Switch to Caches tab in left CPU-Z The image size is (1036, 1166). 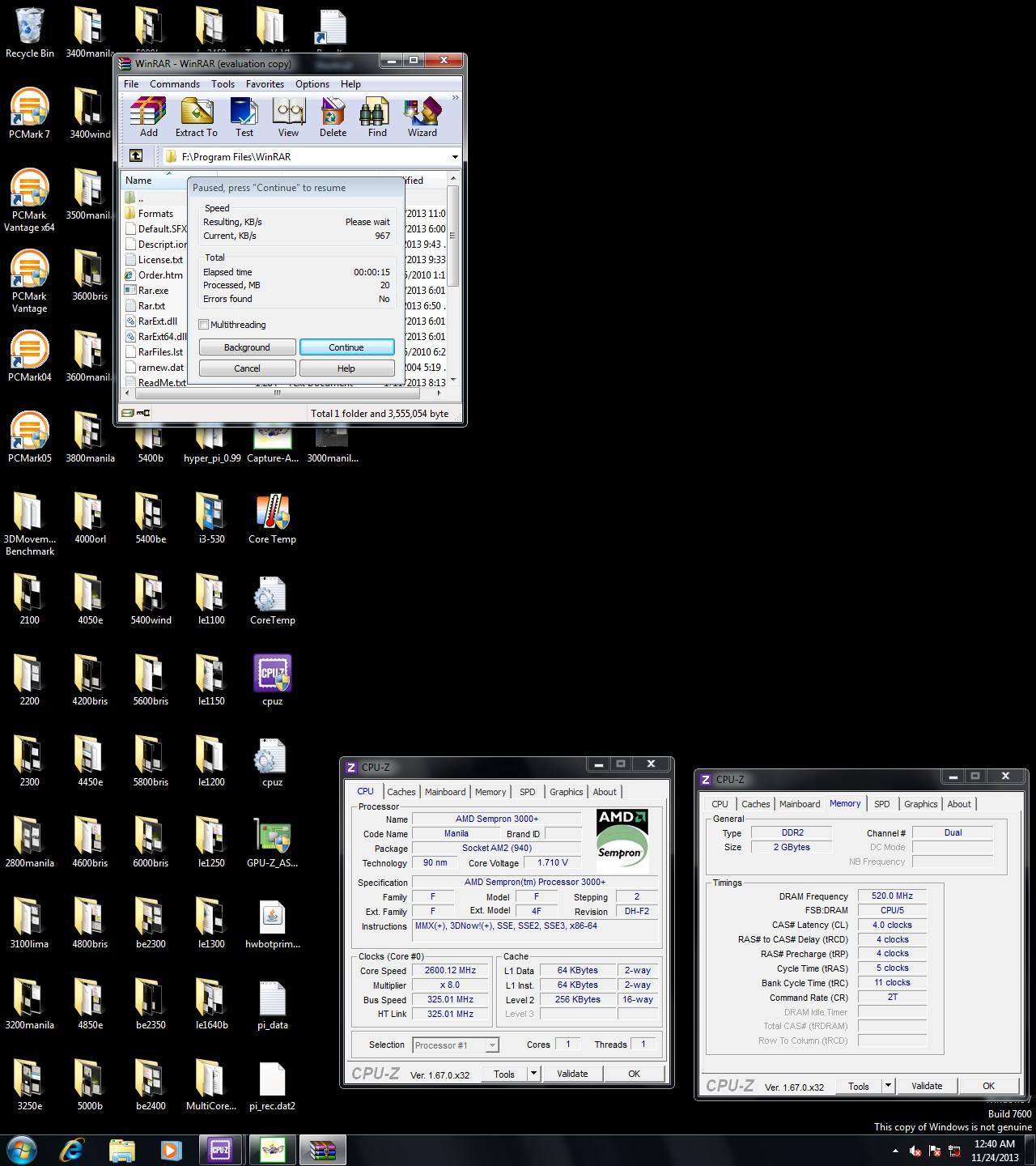click(x=401, y=792)
